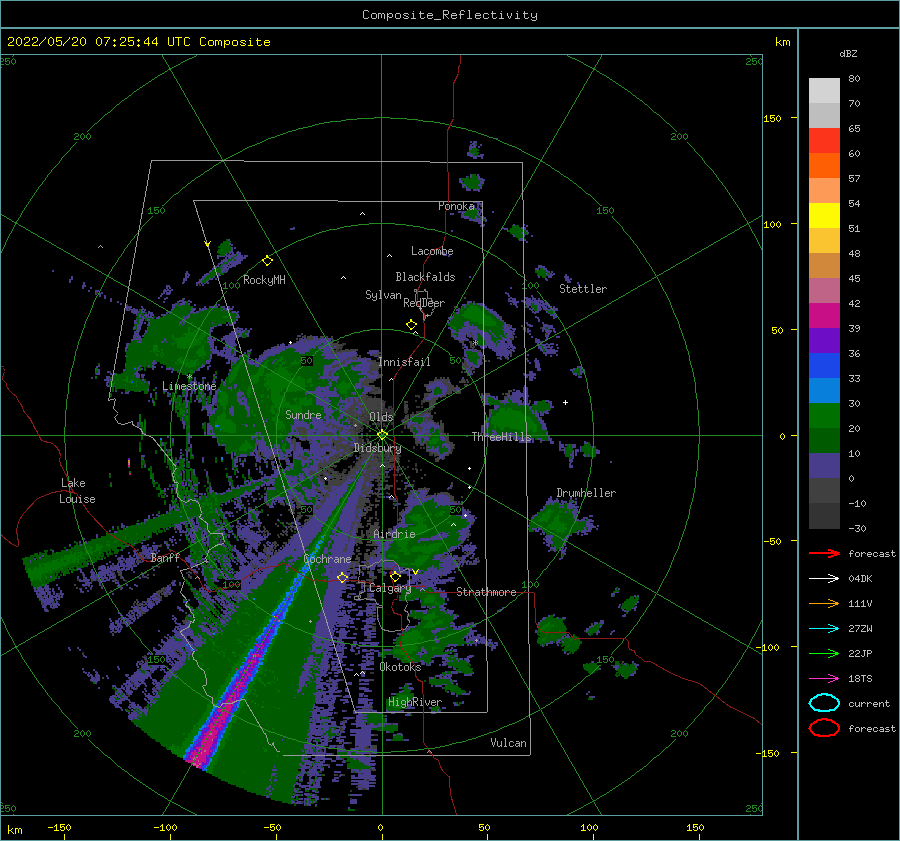Click the Vulcan city label
The width and height of the screenshot is (900, 841).
coord(508,743)
